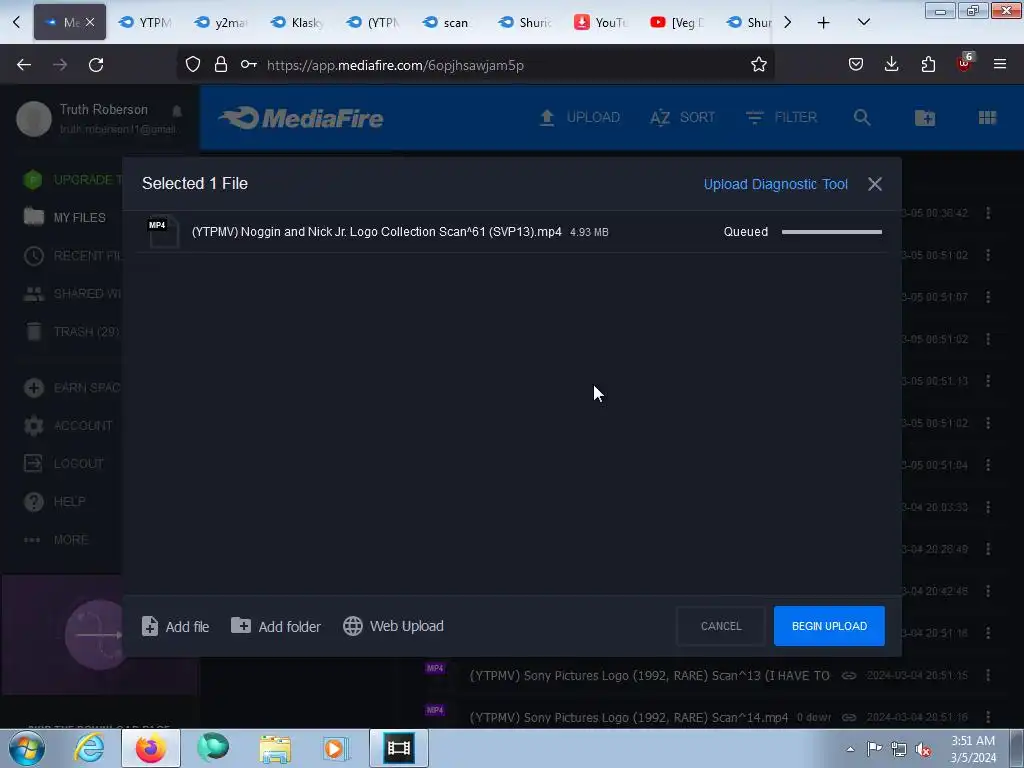Switch to grid view icon
Viewport: 1024px width, 768px height.
pos(987,118)
